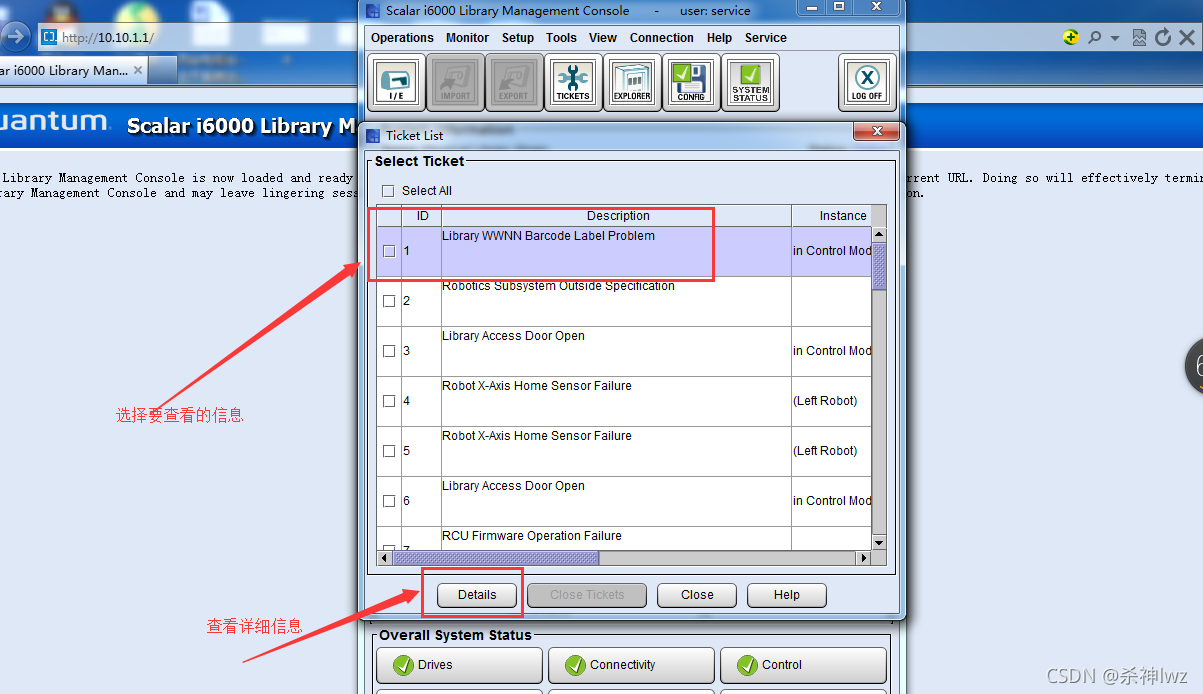
Task: Sort by the Description column header
Action: [x=617, y=216]
